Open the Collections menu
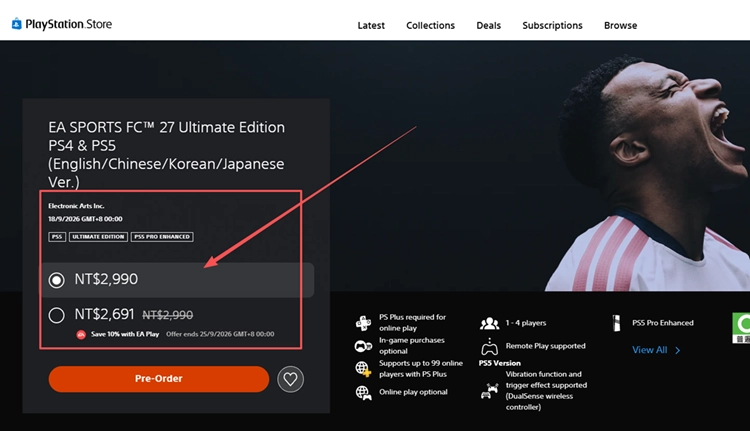The image size is (750, 431). [430, 25]
